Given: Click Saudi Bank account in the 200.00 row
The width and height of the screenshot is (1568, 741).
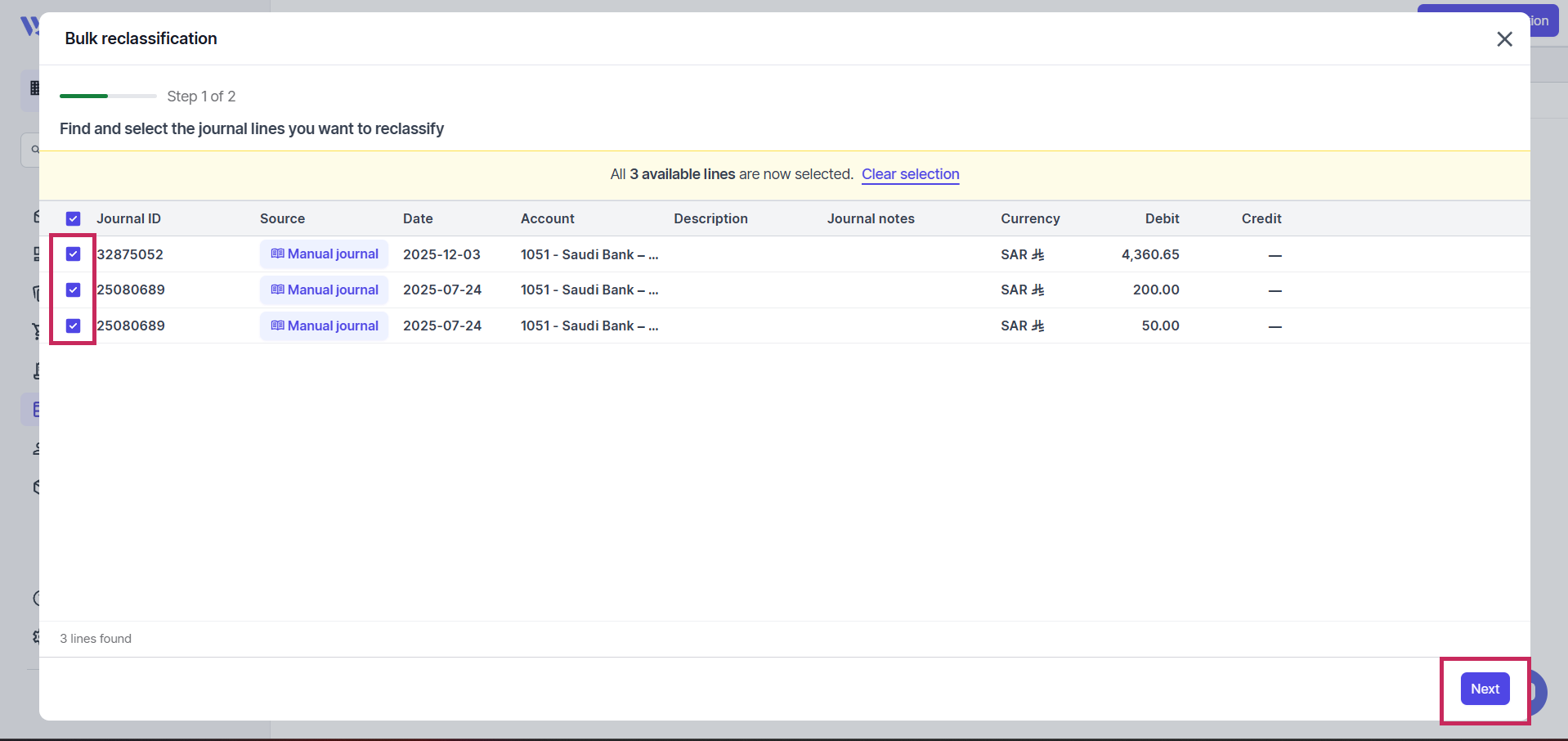Looking at the screenshot, I should tap(589, 290).
